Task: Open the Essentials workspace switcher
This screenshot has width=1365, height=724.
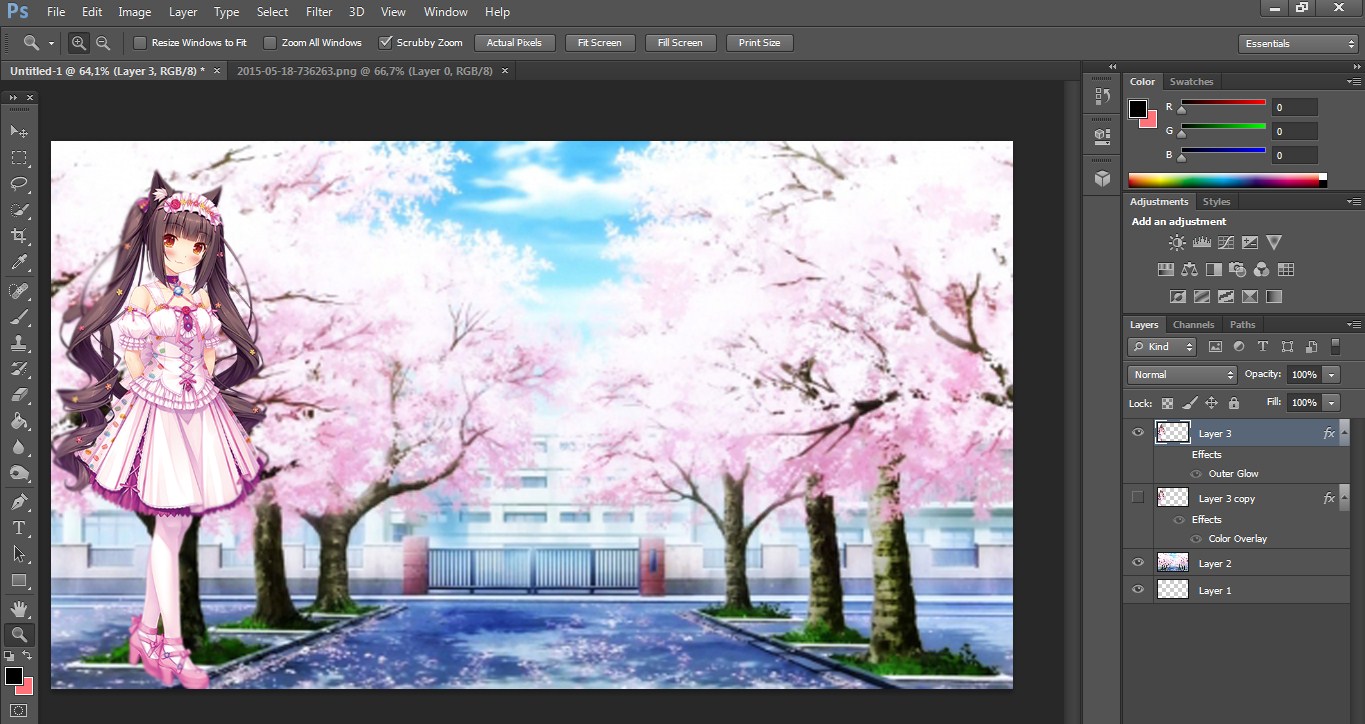Action: (x=1297, y=43)
